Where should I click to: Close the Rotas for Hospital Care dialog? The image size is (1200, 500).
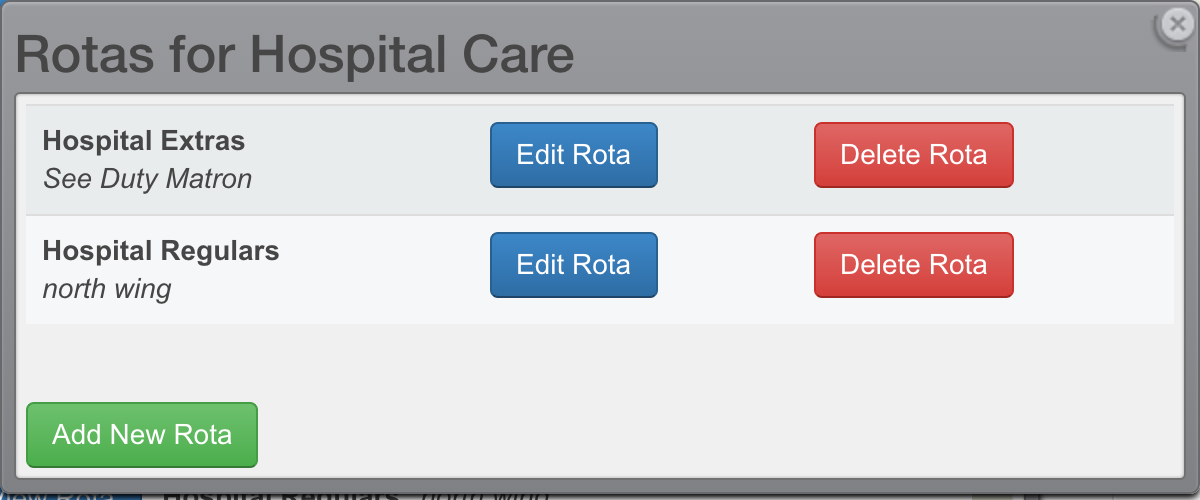pos(1176,25)
